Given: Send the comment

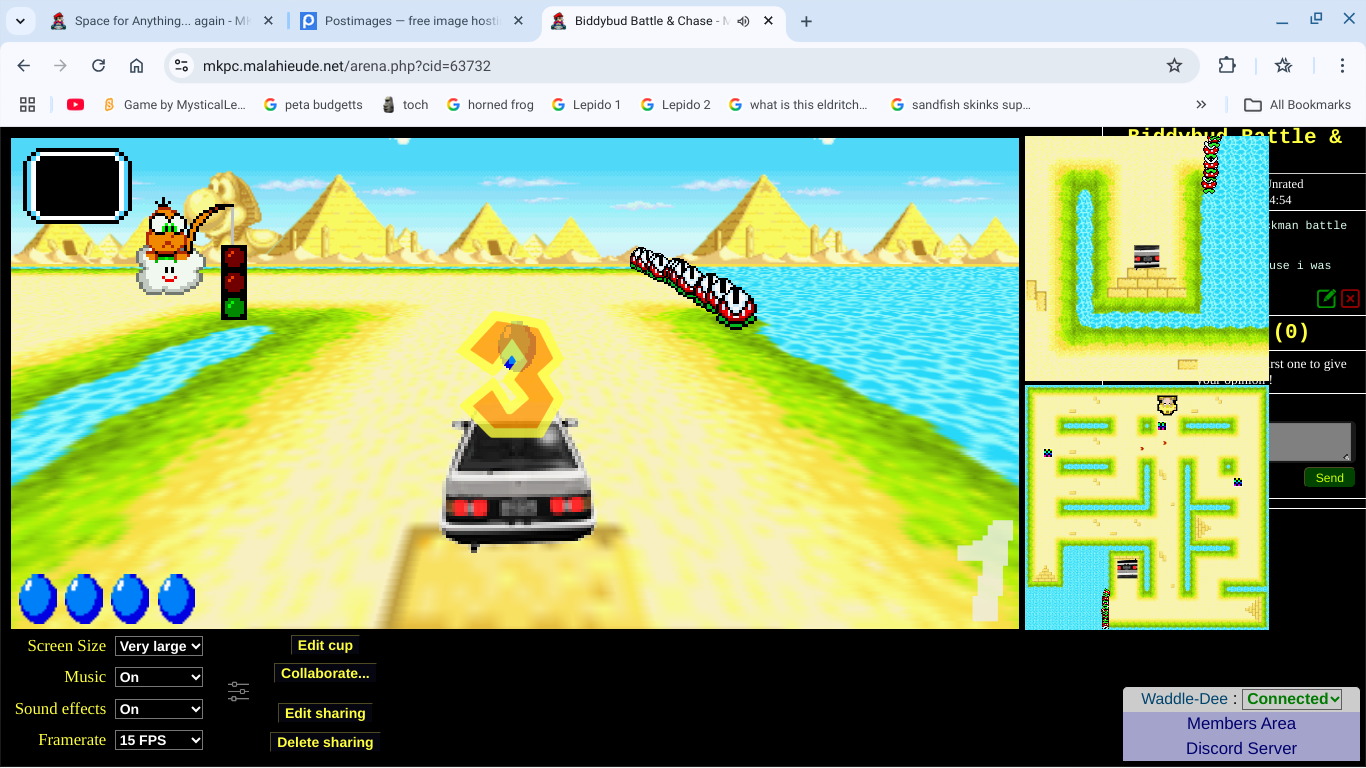Looking at the screenshot, I should coord(1329,478).
